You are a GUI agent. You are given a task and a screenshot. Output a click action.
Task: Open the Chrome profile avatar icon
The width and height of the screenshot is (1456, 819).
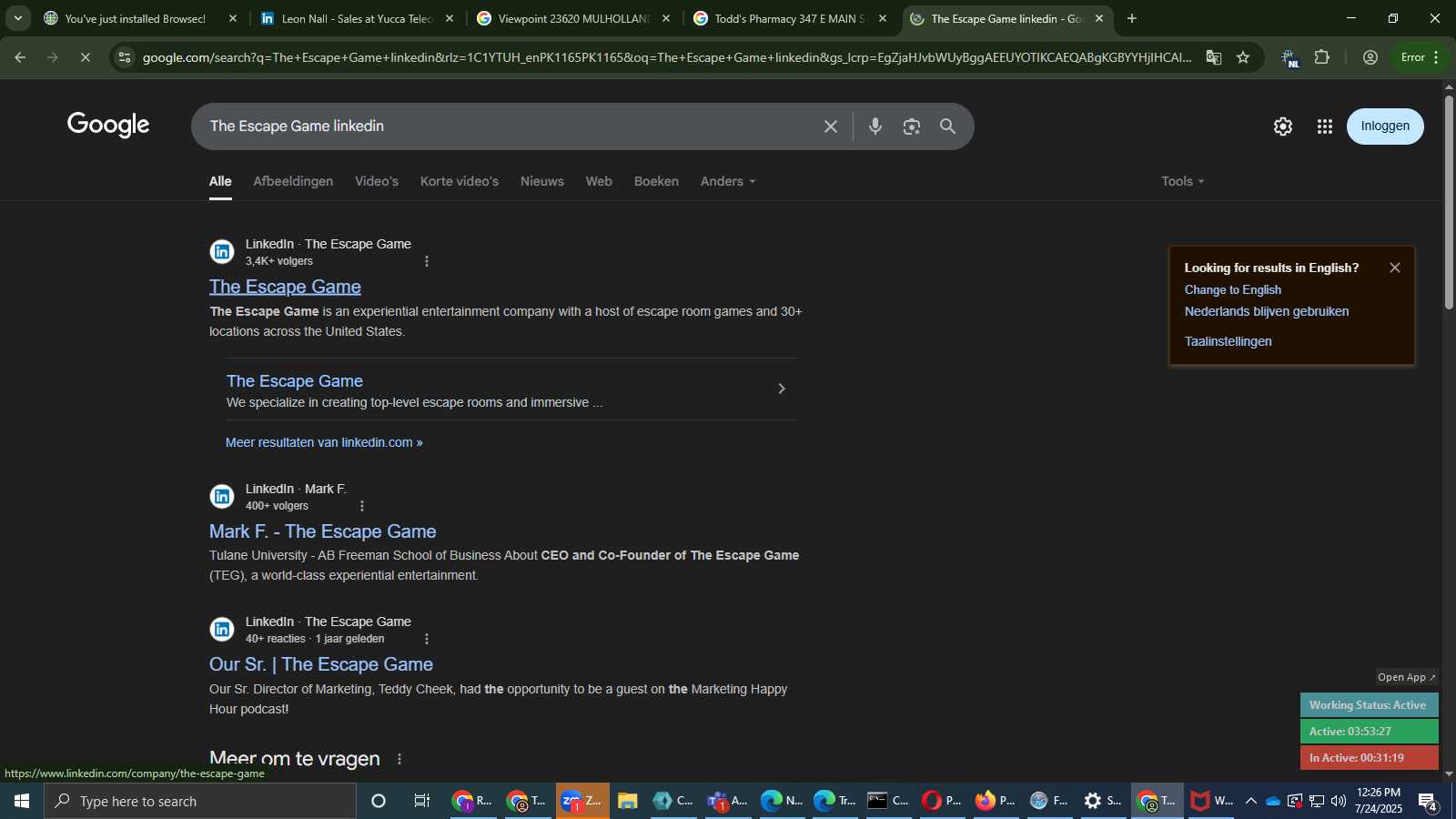tap(1370, 57)
